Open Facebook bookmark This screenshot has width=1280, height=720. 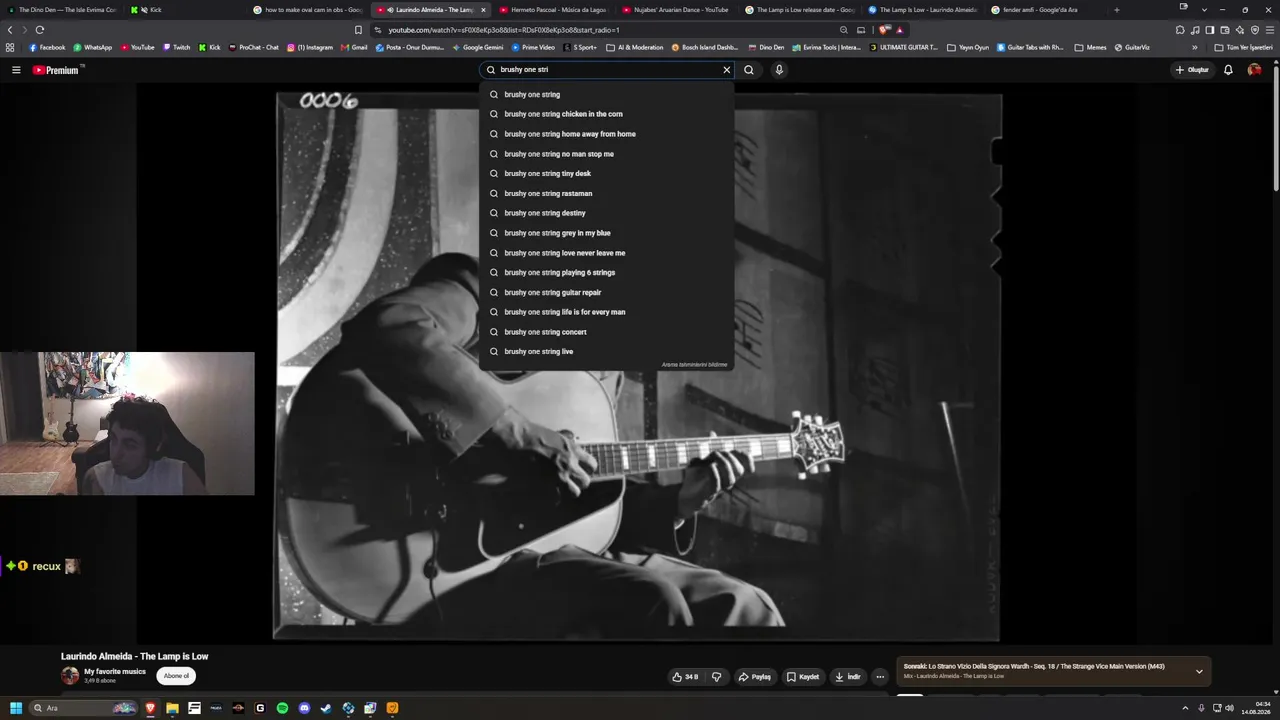(x=47, y=47)
